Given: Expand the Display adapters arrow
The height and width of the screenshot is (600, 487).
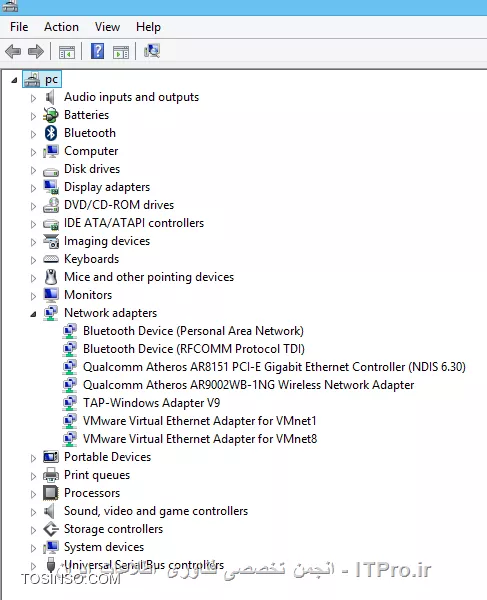Looking at the screenshot, I should [33, 188].
